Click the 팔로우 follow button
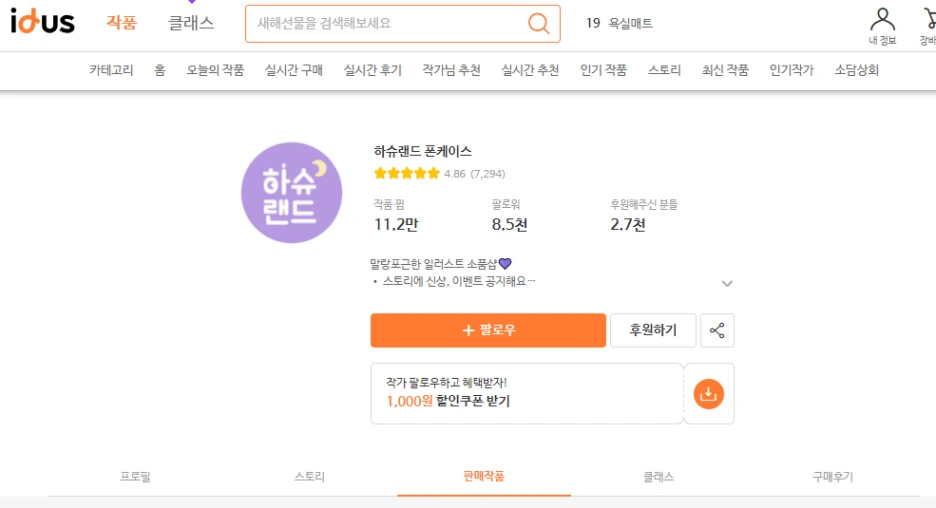This screenshot has height=508, width=936. tap(488, 330)
